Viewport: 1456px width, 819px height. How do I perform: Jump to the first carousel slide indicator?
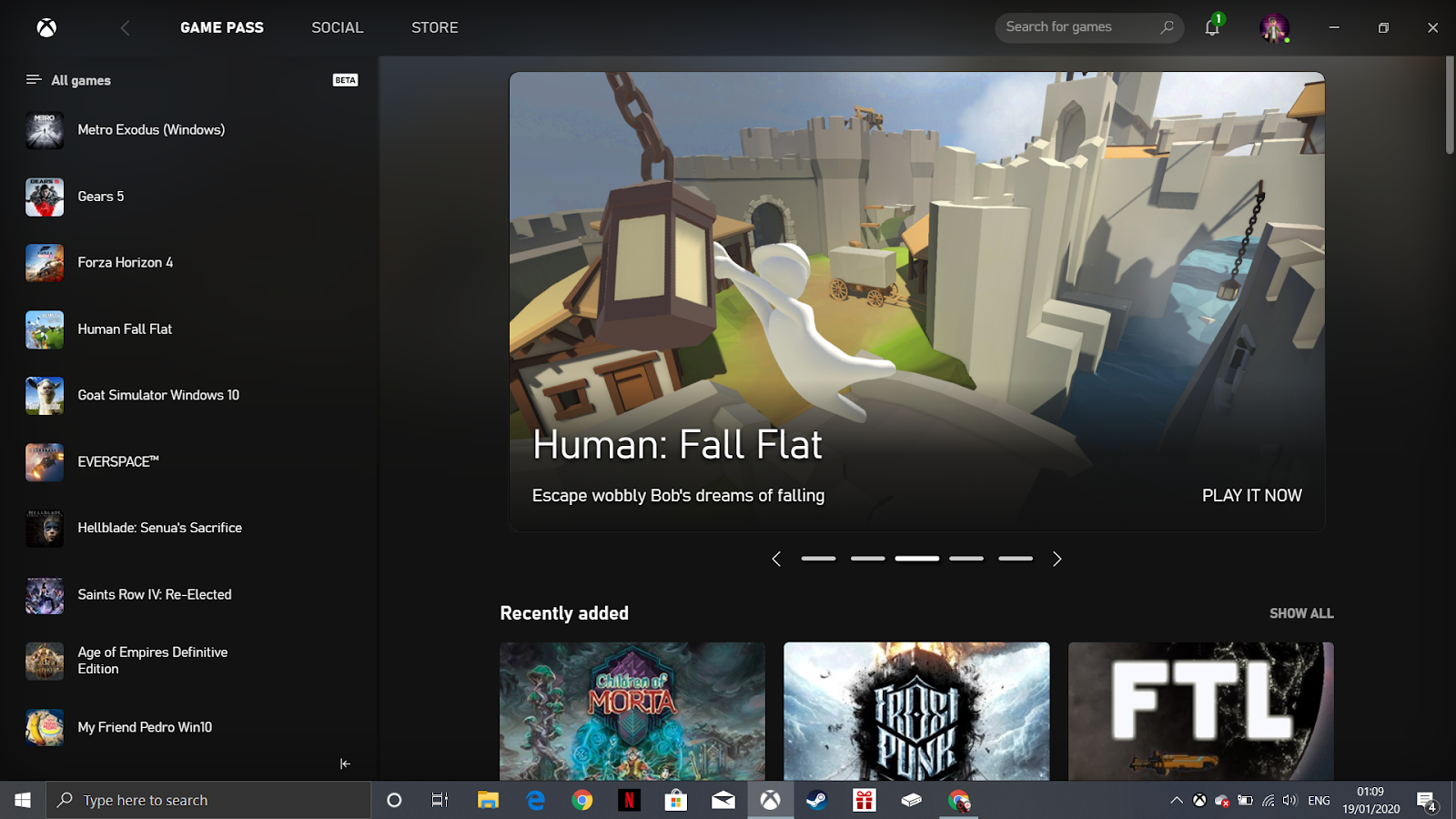[818, 559]
